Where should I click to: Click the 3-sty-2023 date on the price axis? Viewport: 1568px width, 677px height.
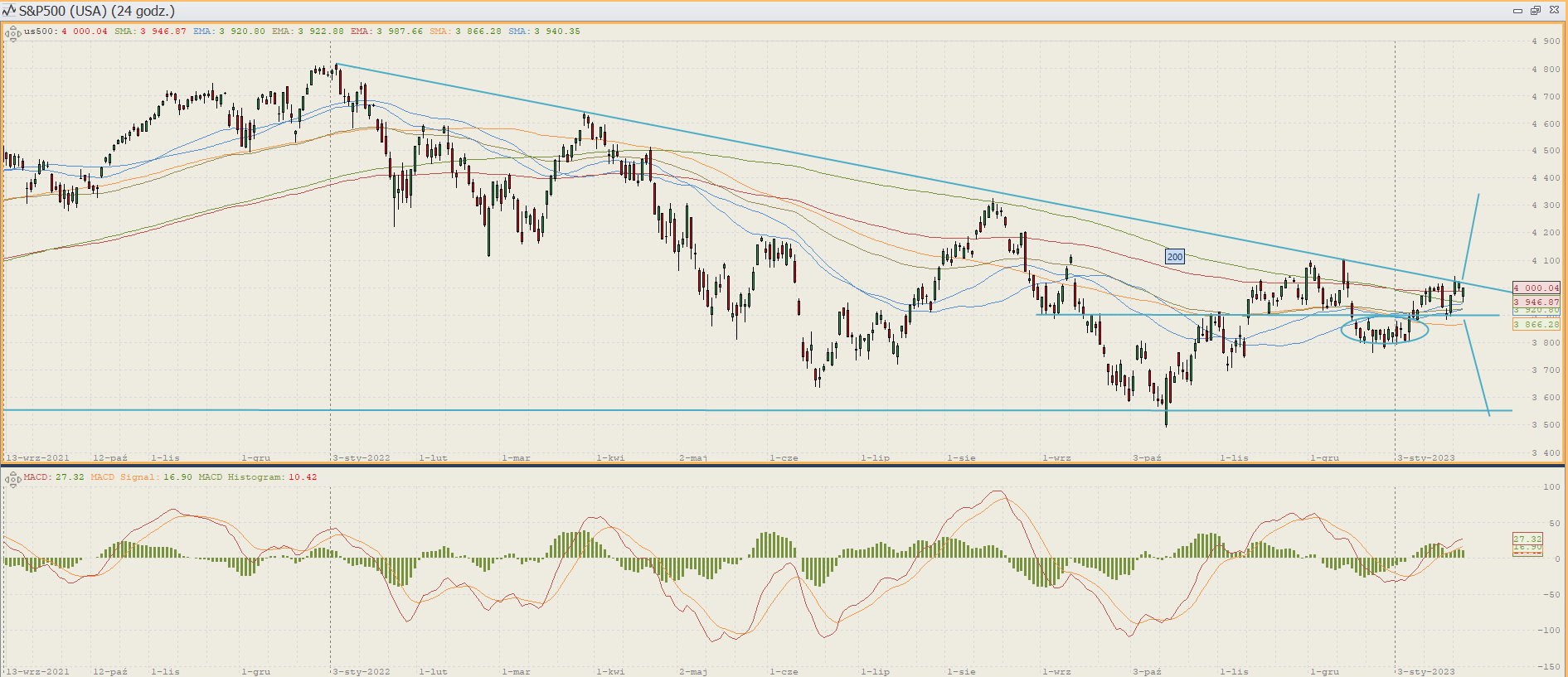(1425, 457)
